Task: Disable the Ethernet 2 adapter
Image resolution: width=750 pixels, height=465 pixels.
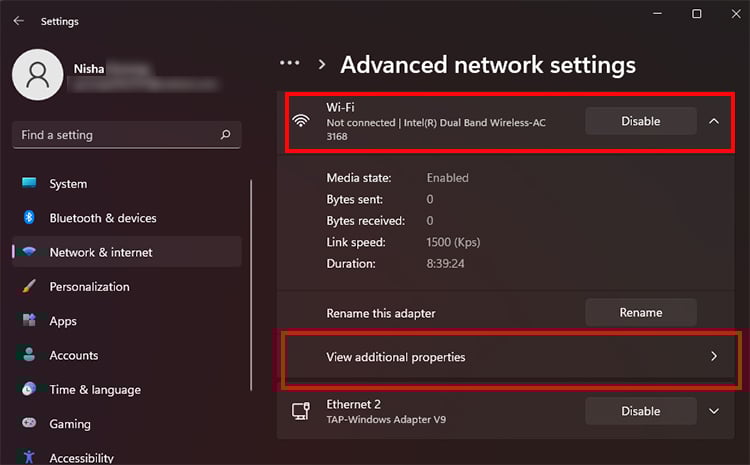Action: (640, 411)
